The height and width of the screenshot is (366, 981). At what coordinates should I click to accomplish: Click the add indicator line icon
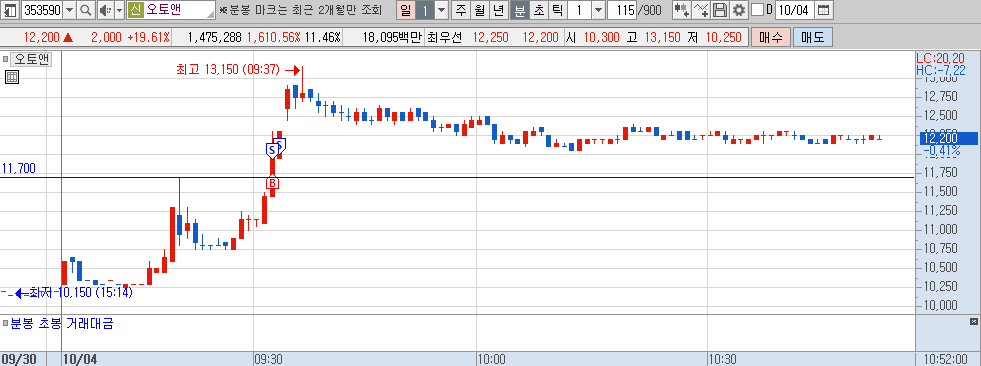tap(702, 10)
